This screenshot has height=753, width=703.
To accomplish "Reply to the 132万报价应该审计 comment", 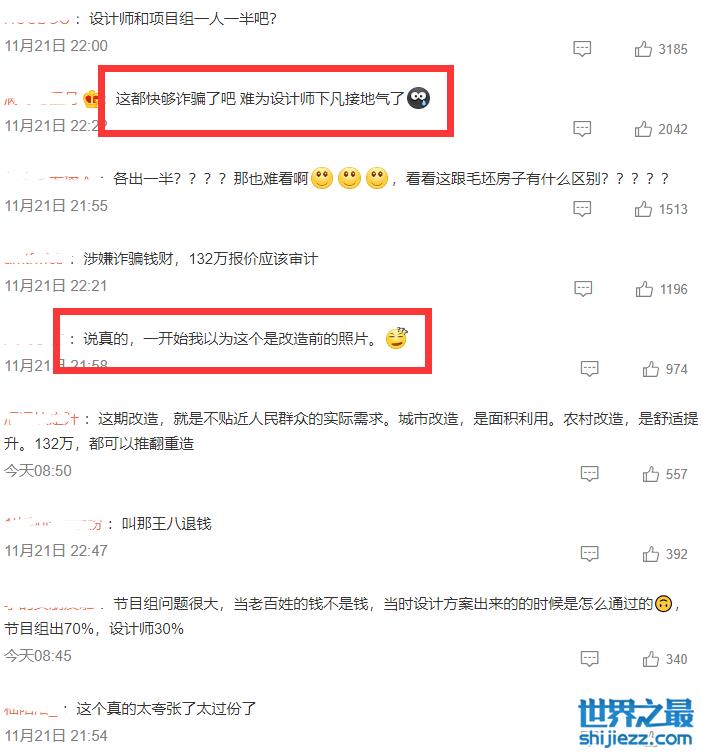I will click(x=583, y=289).
